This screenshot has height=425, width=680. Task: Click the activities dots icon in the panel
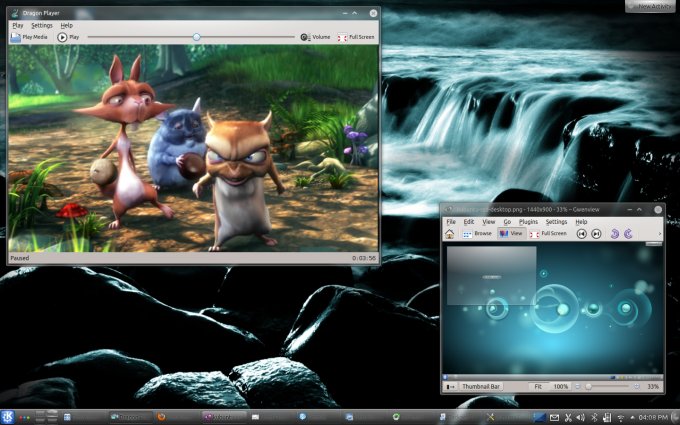(x=25, y=418)
